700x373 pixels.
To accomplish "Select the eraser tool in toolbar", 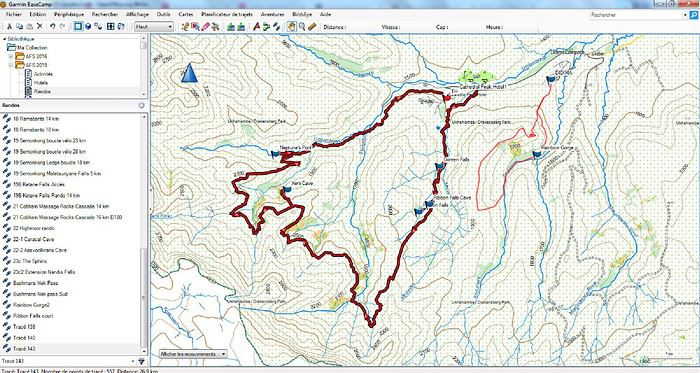I will (205, 27).
